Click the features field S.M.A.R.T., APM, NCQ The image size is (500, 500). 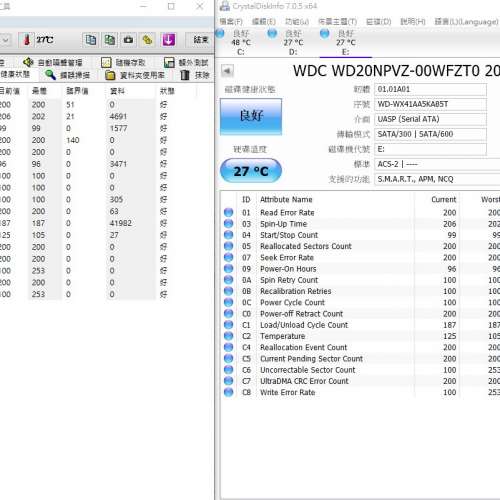pos(437,179)
